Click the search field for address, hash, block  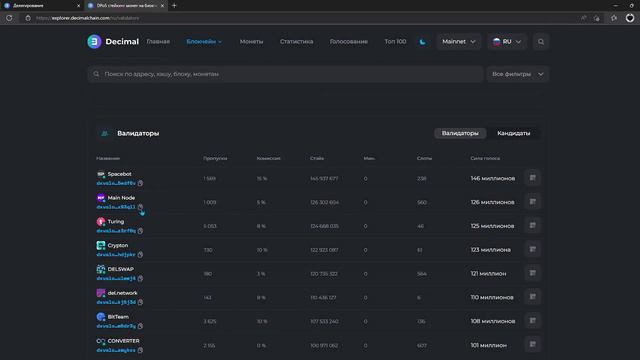point(286,74)
